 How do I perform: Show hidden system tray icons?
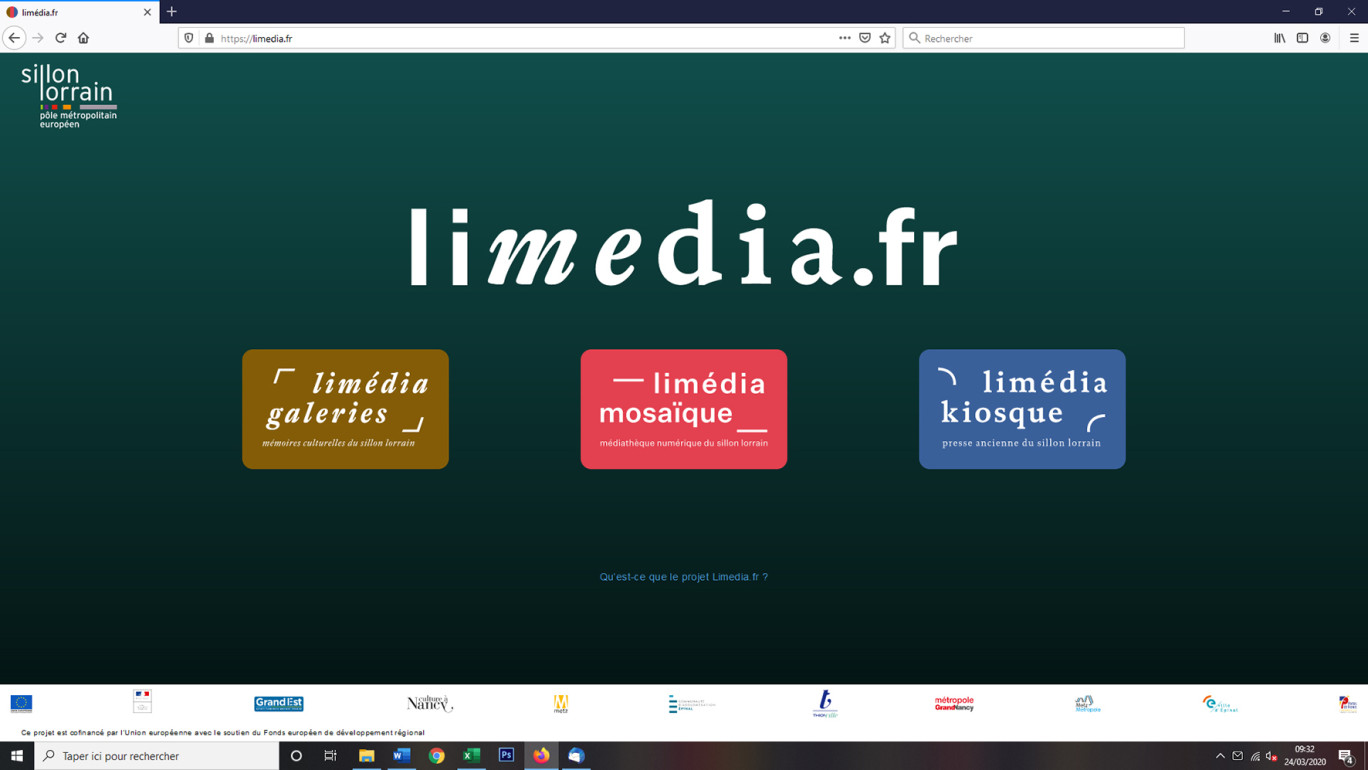(x=1220, y=756)
